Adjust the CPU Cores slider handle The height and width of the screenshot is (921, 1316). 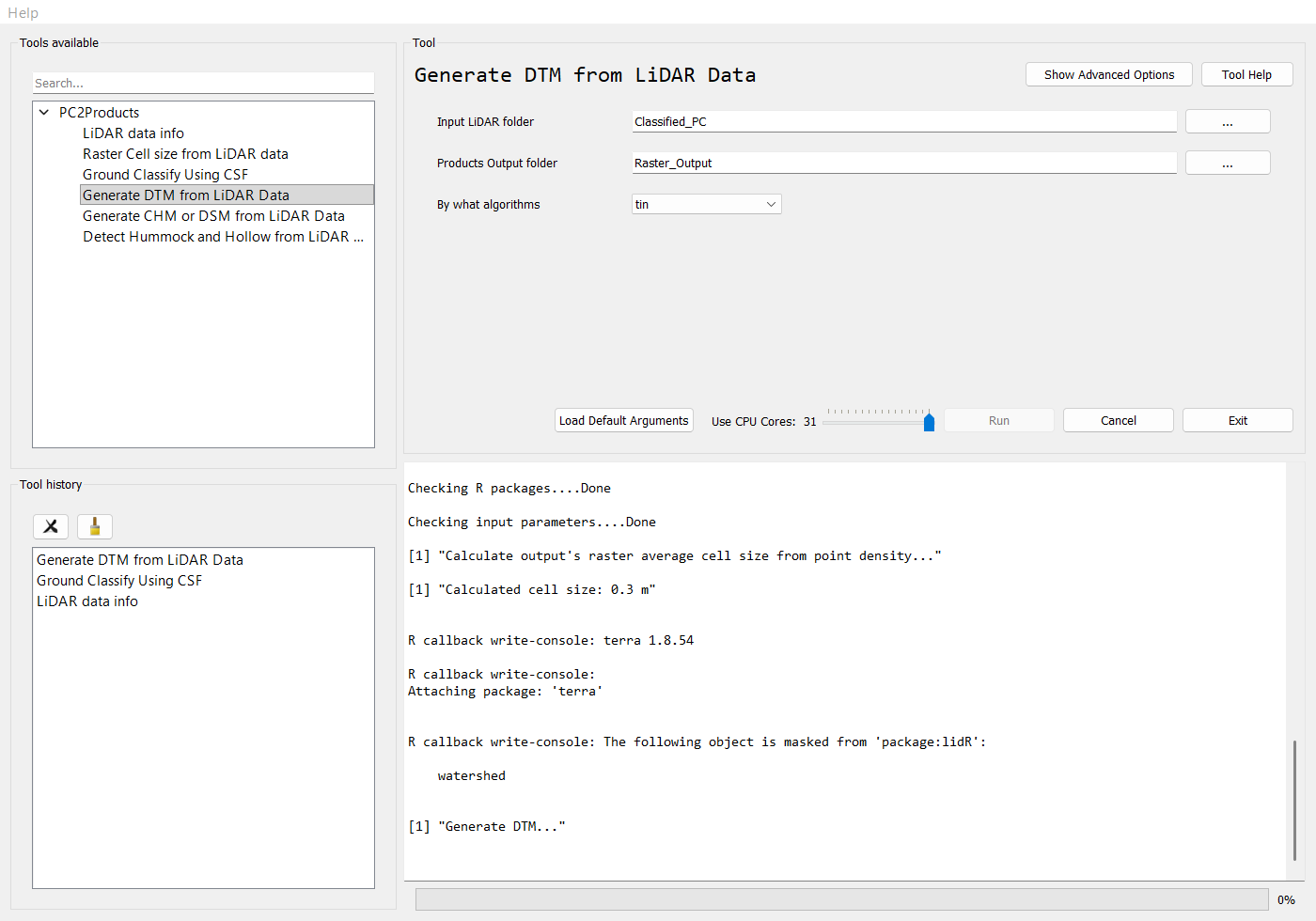coord(929,422)
